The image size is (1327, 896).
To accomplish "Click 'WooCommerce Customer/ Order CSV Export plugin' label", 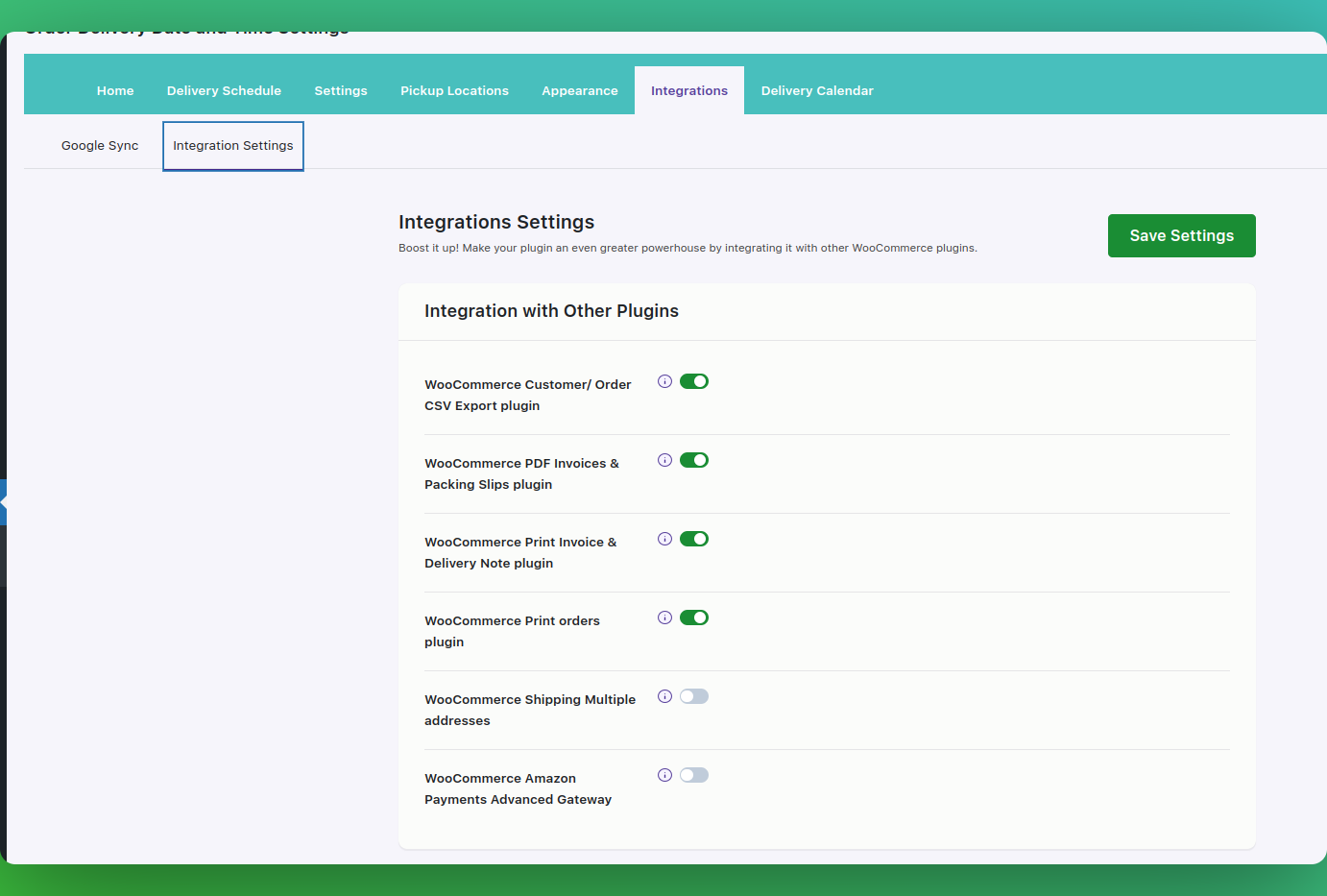I will [528, 395].
